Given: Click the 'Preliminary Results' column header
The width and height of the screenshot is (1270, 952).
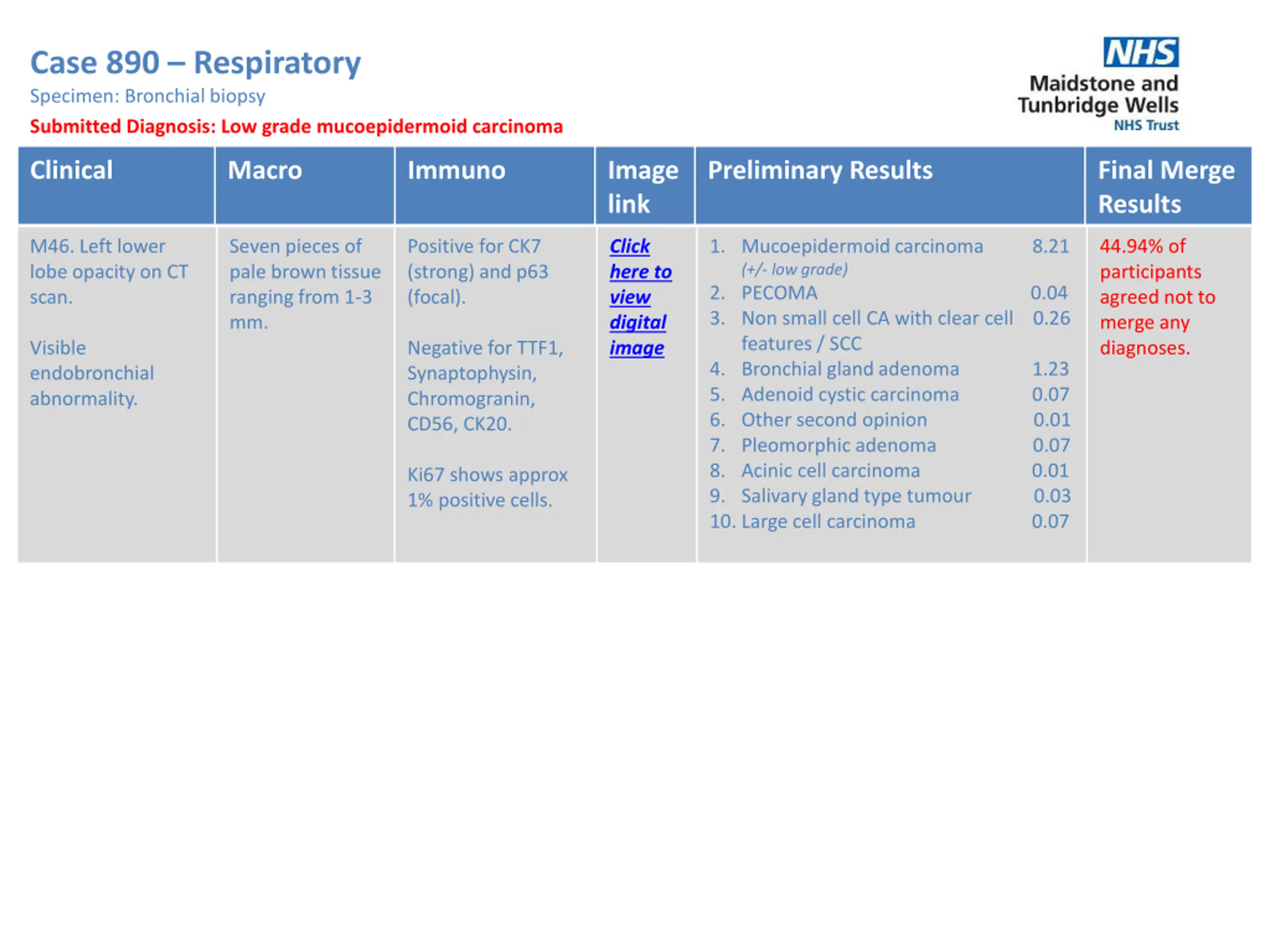Looking at the screenshot, I should [890, 185].
